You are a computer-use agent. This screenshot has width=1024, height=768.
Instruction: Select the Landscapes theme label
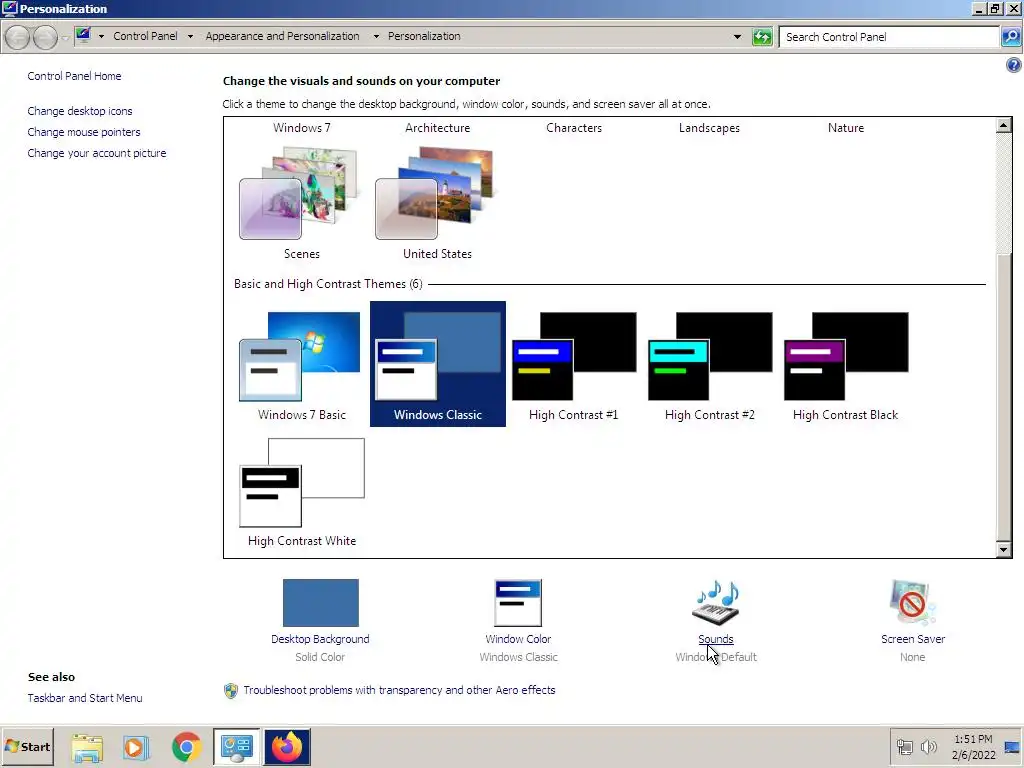[x=709, y=128]
